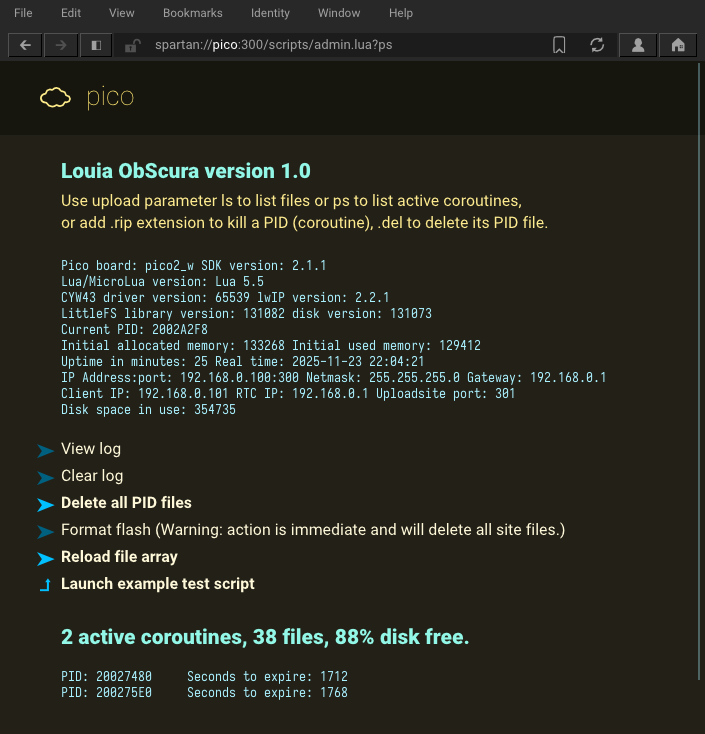705x734 pixels.
Task: Click the View log link
Action: (91, 449)
